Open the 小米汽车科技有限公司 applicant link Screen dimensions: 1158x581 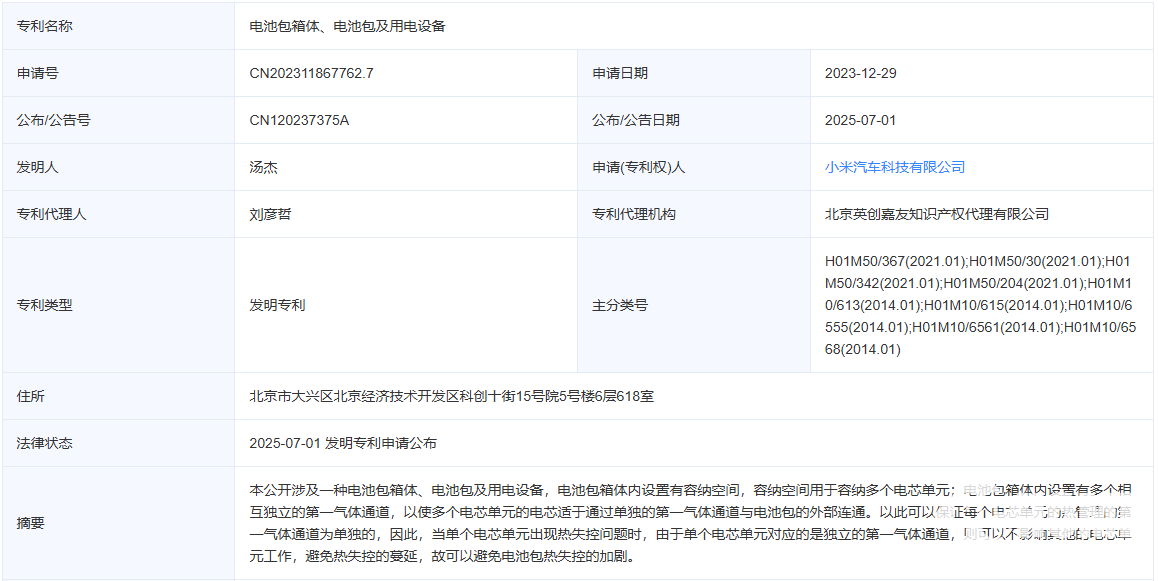pos(894,167)
